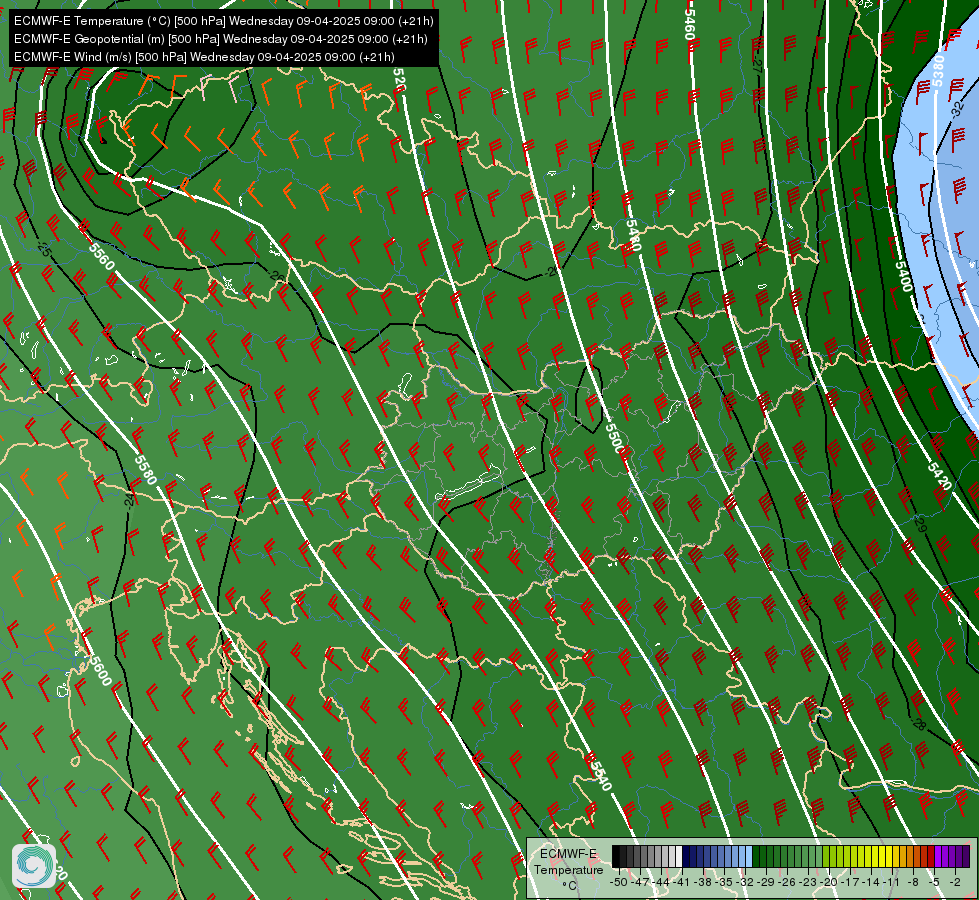Select the ECMWF-E Wind 500 hPa title line

click(204, 57)
